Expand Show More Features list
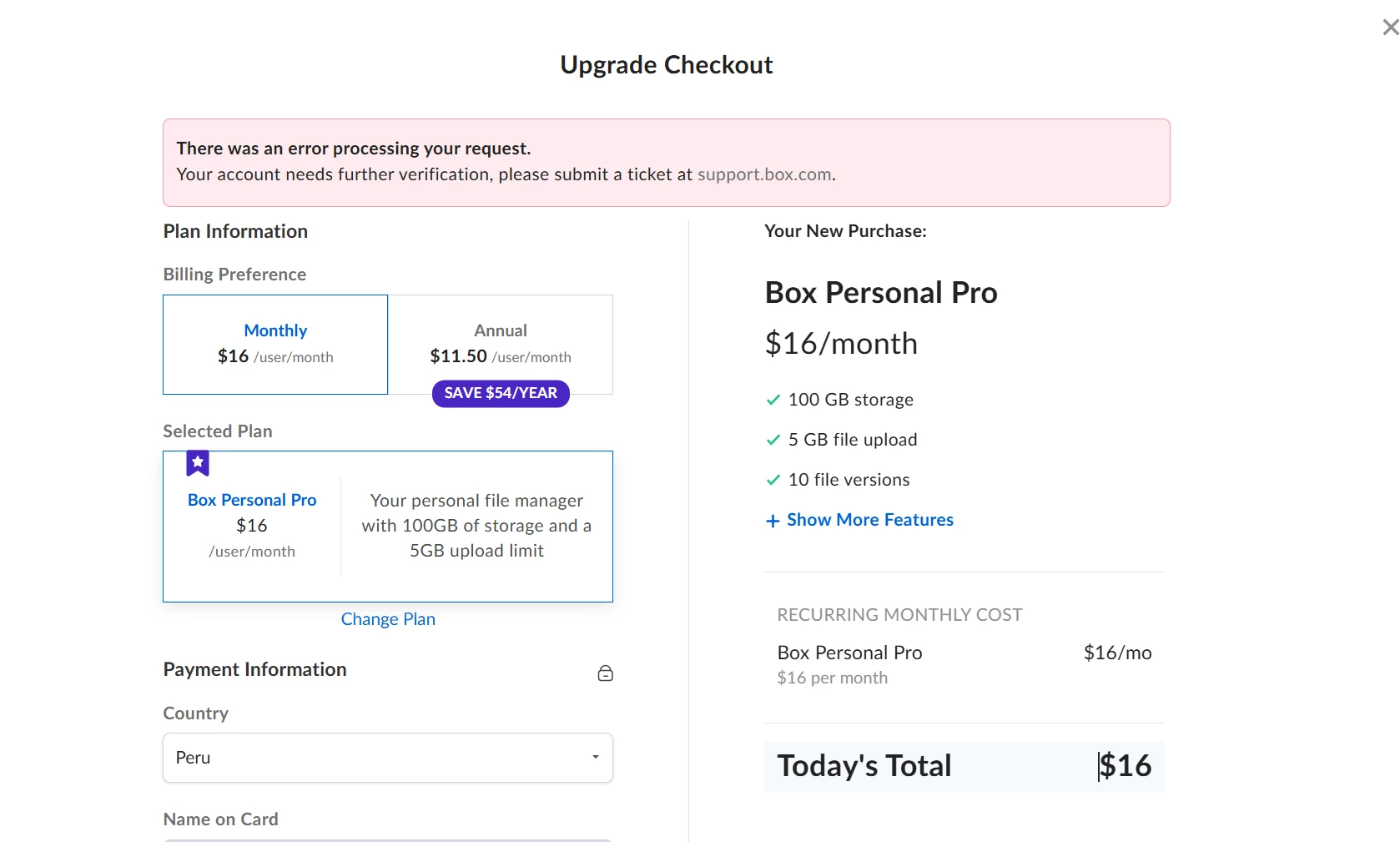 870,520
